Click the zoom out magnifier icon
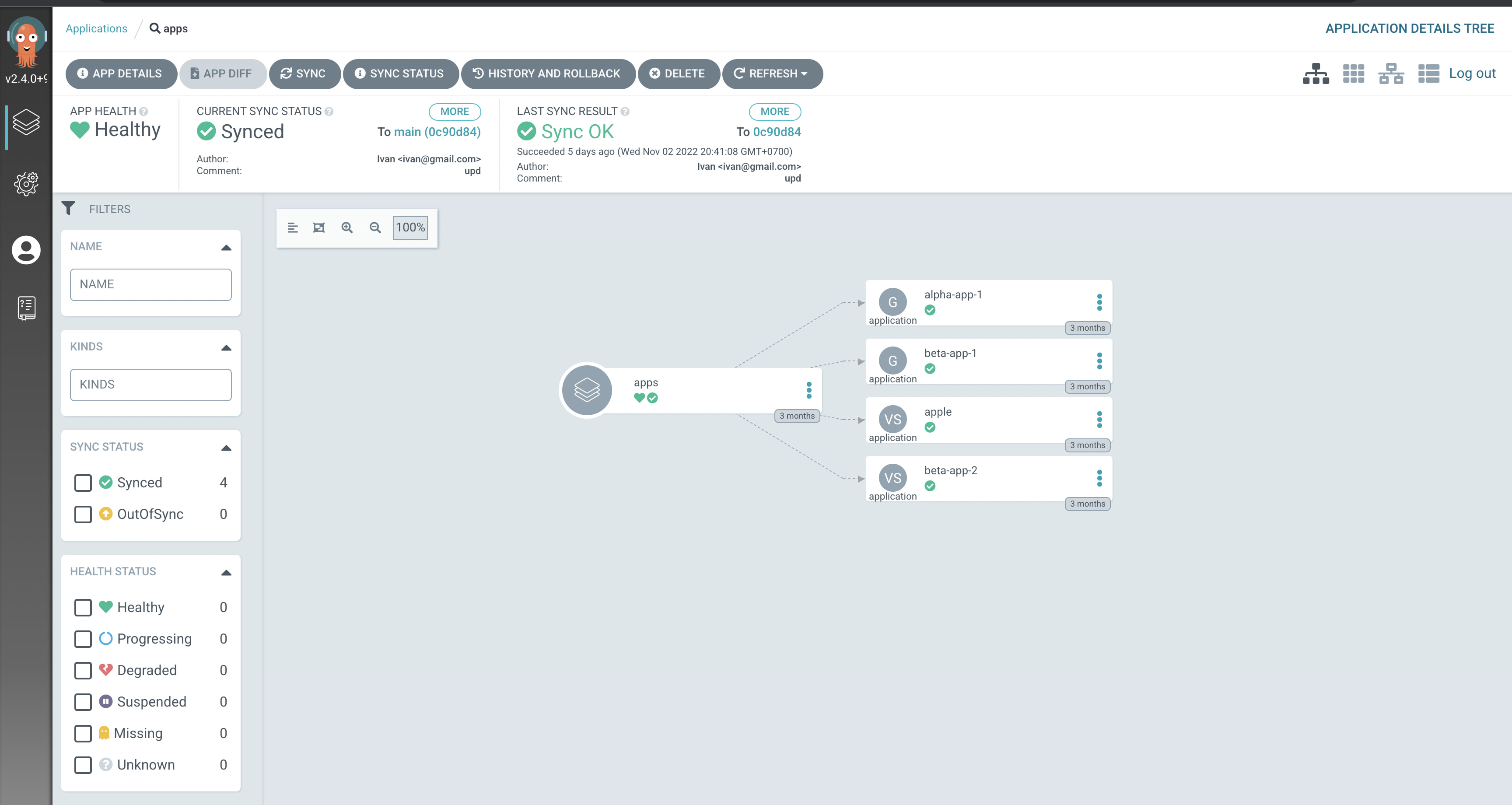Viewport: 1512px width, 805px height. tap(375, 228)
